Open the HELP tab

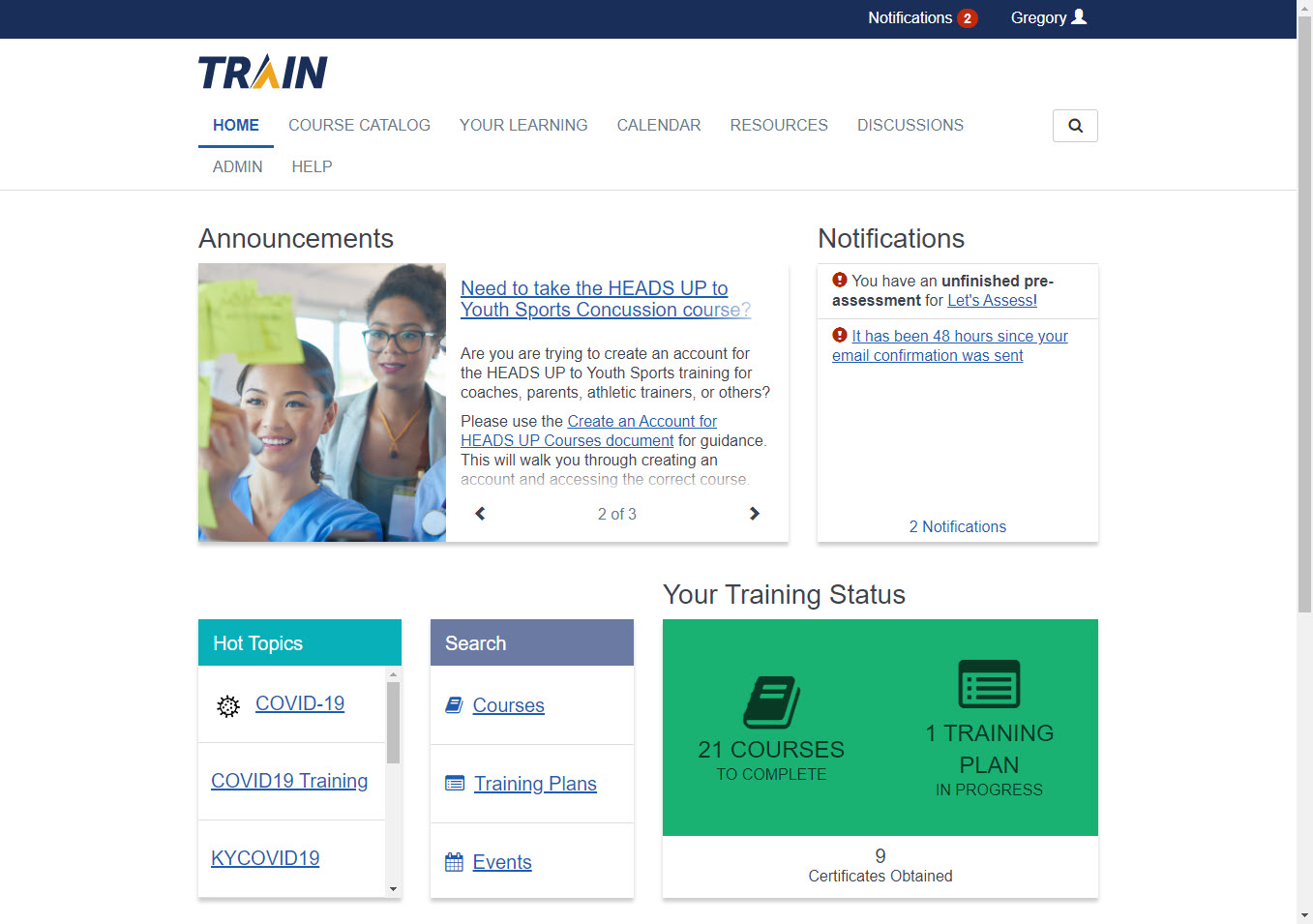[x=312, y=167]
